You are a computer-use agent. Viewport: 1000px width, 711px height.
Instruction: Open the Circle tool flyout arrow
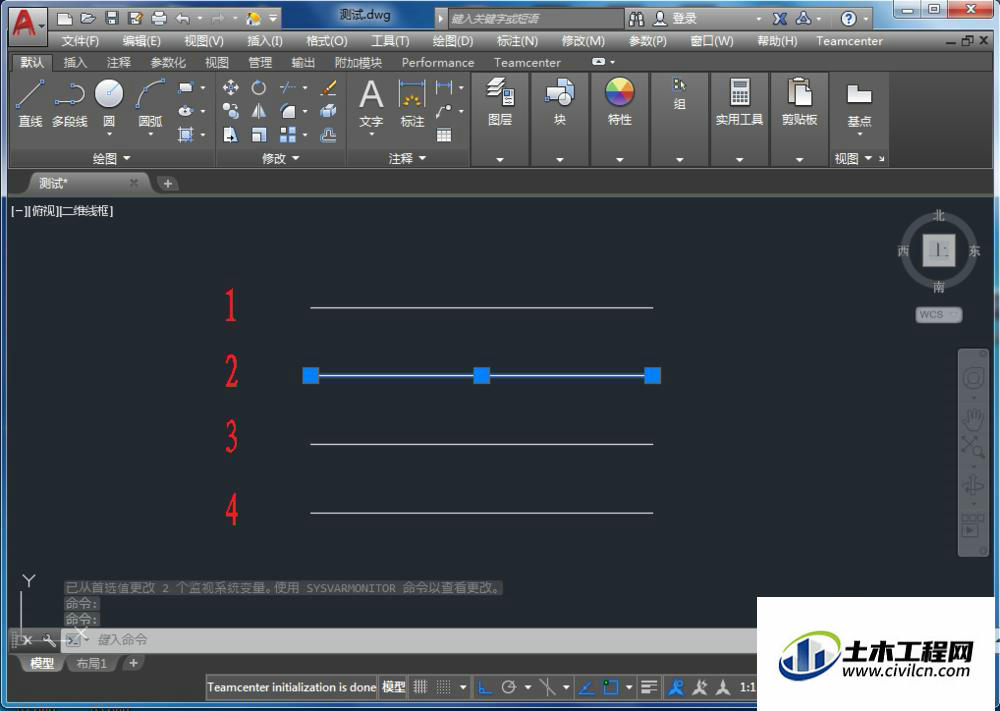click(109, 135)
